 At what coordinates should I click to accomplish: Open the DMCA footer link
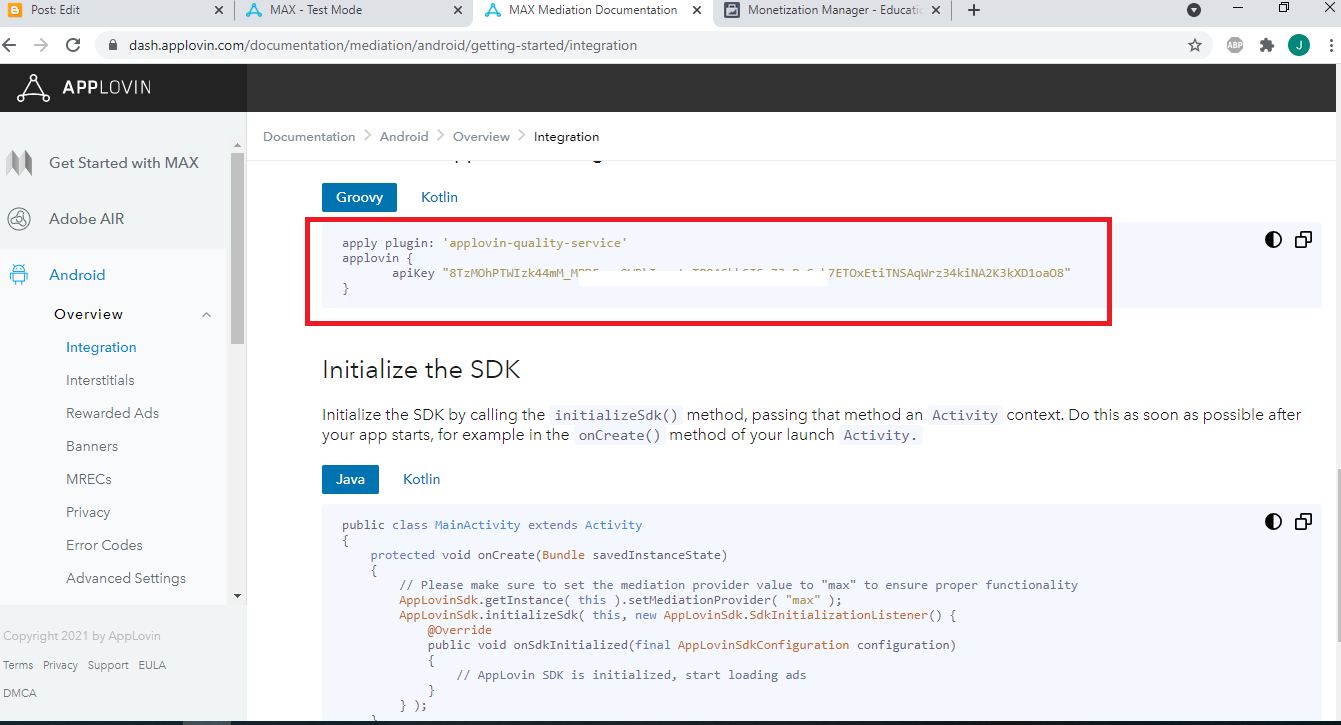point(20,693)
